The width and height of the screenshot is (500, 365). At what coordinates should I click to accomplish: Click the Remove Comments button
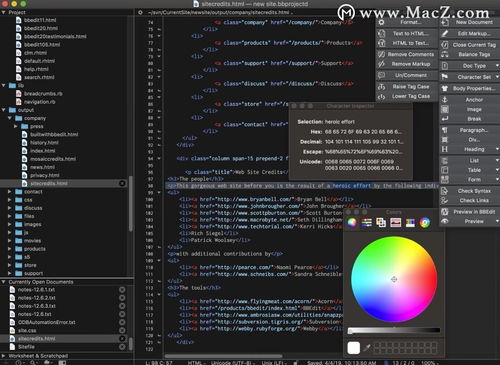(407, 54)
